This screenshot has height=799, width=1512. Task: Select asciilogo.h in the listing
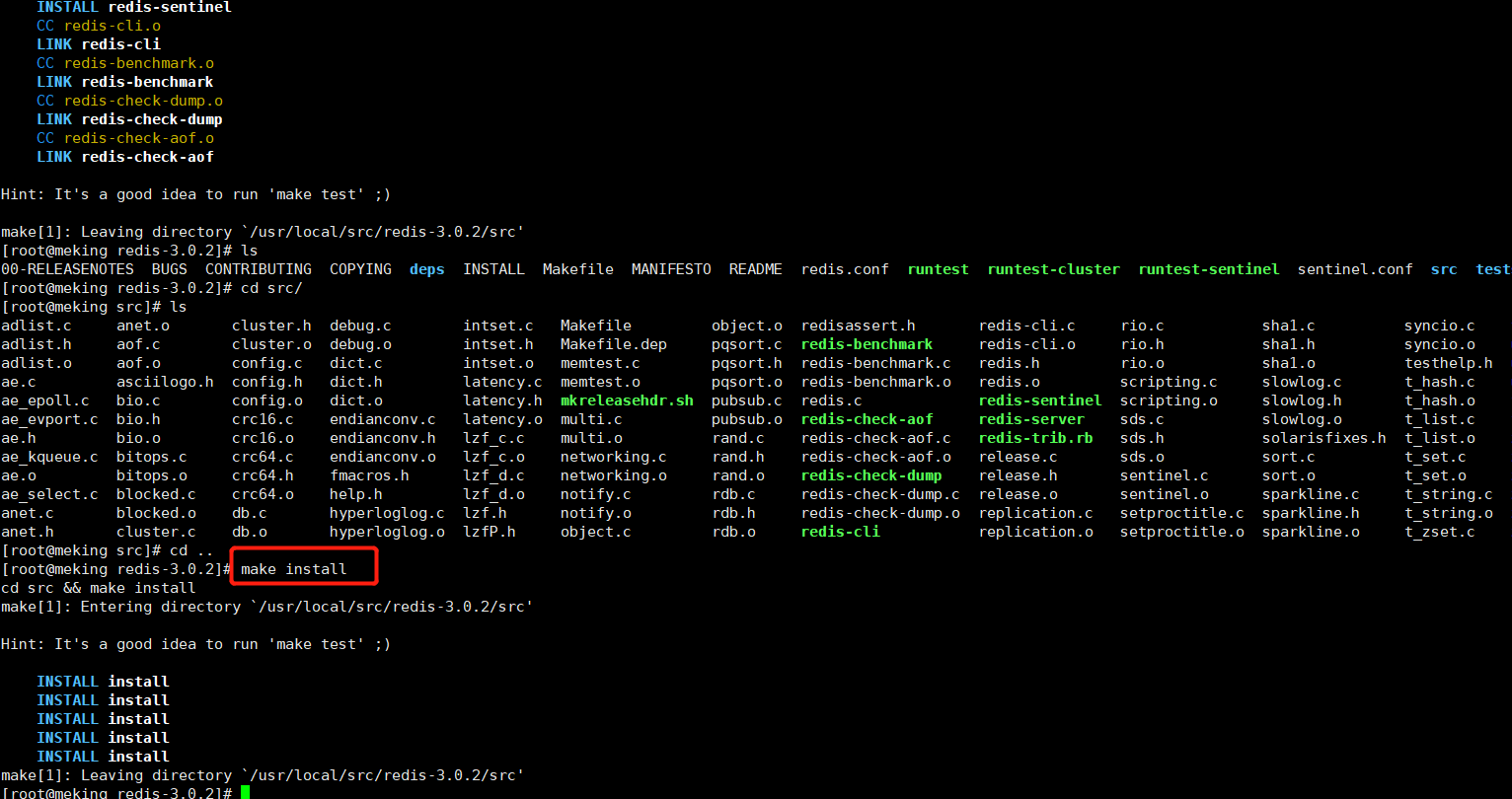(165, 382)
